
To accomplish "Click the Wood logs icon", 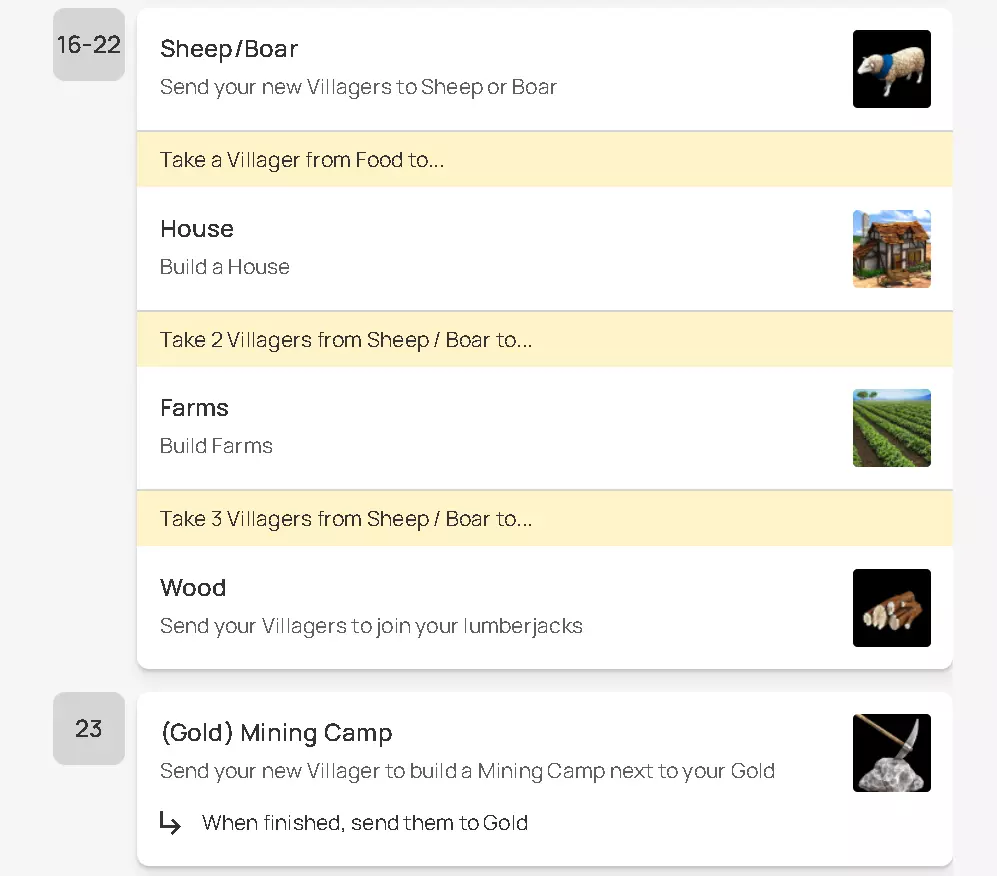I will tap(891, 608).
